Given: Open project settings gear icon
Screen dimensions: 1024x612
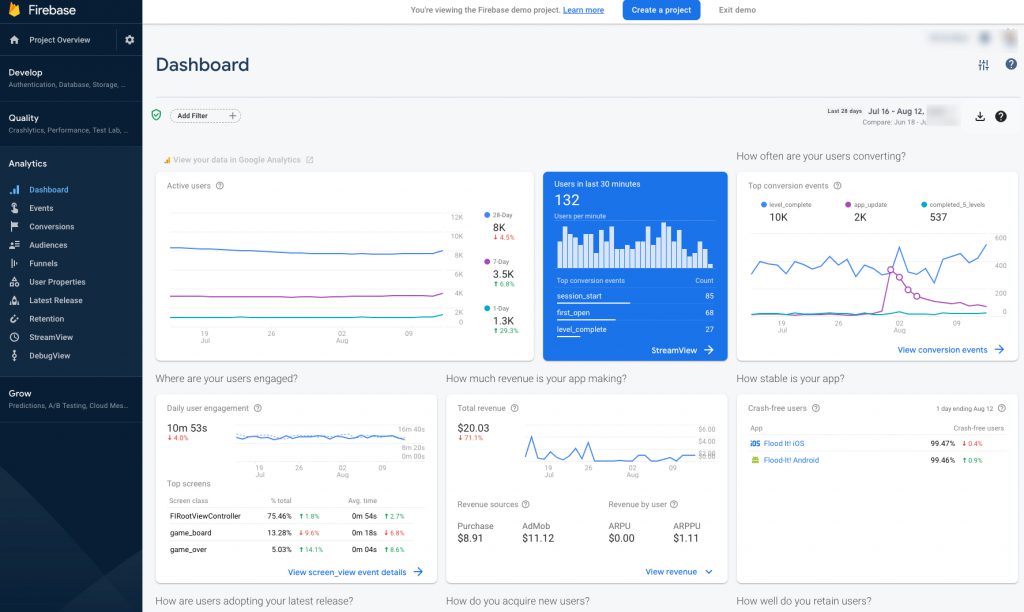Looking at the screenshot, I should [129, 40].
